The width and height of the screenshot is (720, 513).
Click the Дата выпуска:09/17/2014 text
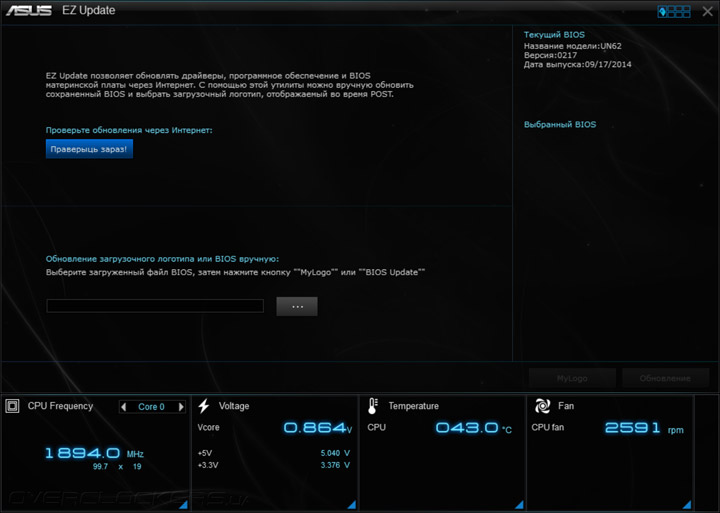pos(578,64)
